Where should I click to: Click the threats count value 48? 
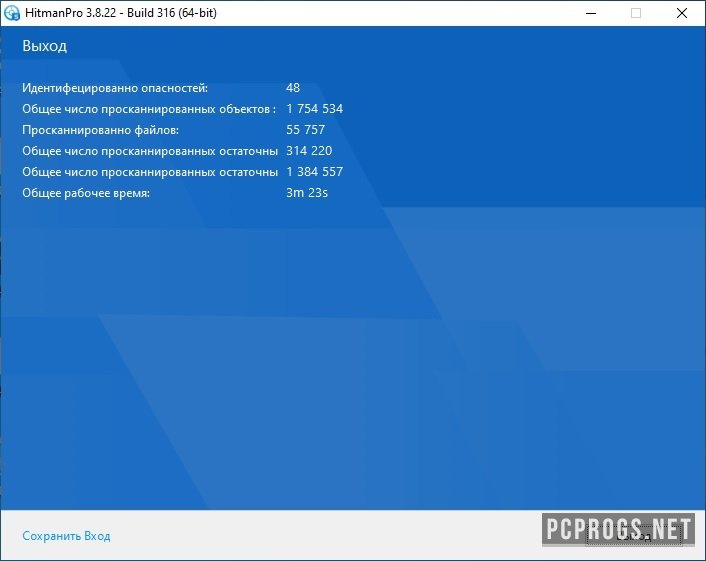click(293, 88)
